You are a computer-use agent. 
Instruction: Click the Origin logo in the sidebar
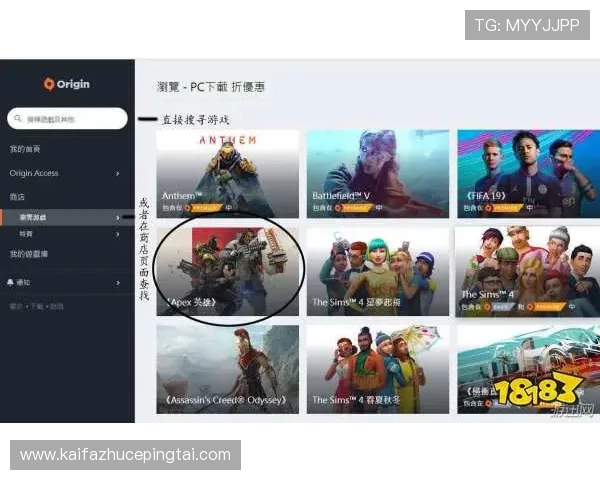(x=67, y=84)
